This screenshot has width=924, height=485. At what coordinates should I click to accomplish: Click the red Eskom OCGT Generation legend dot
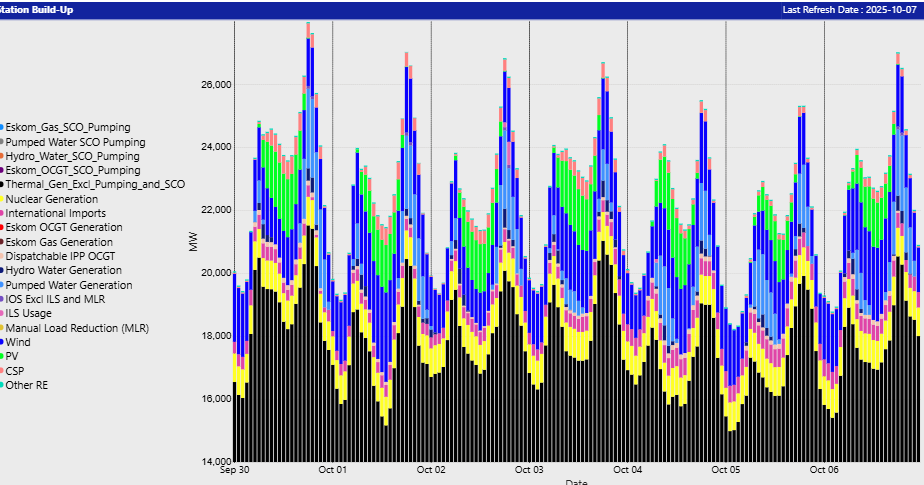pos(2,227)
